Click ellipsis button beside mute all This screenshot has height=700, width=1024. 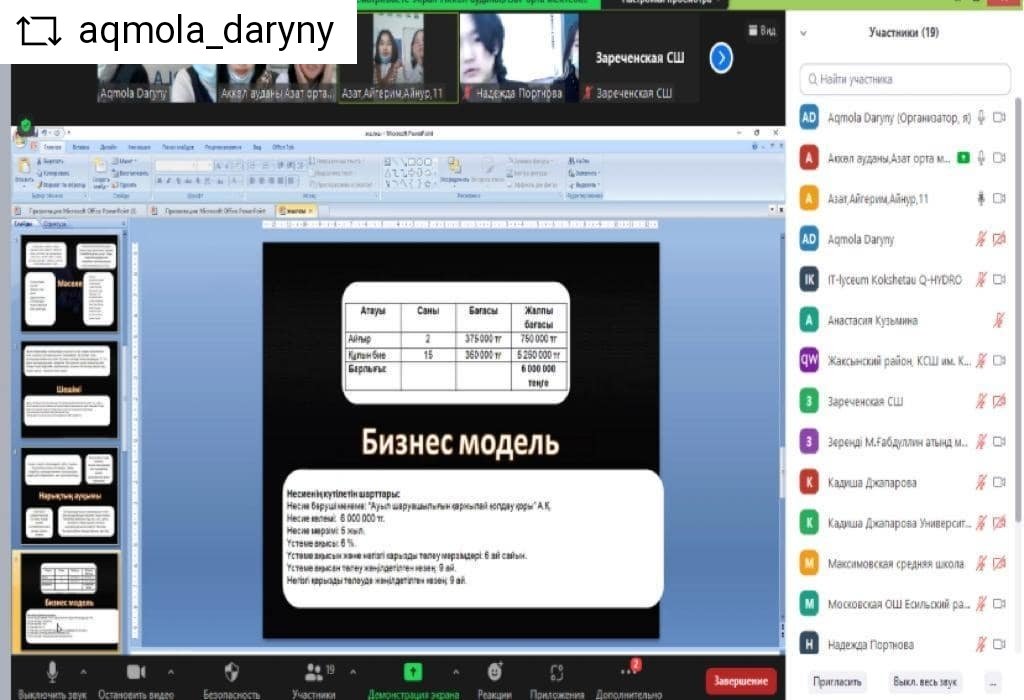pyautogui.click(x=993, y=682)
